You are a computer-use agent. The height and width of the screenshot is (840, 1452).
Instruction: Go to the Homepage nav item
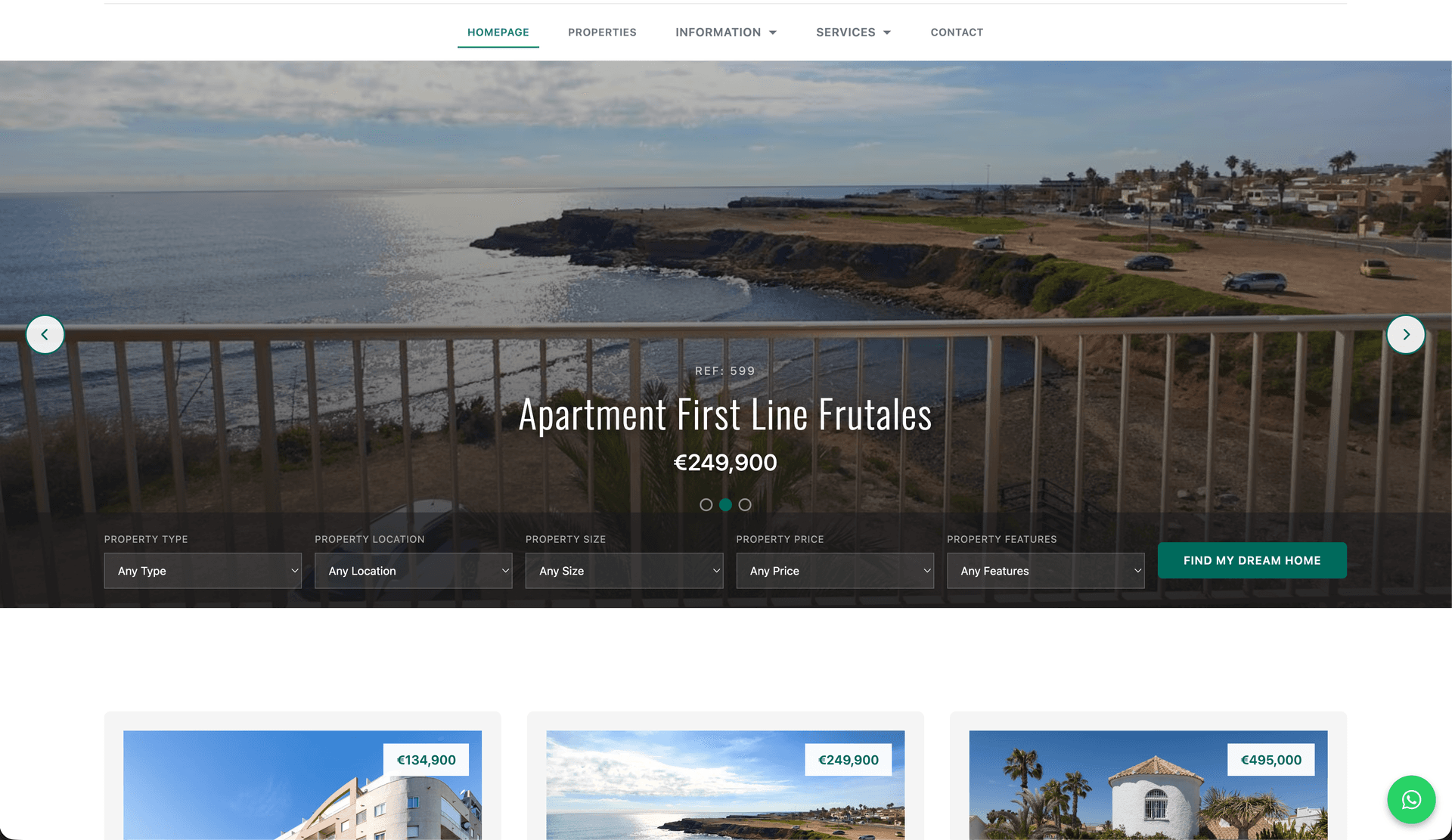click(x=498, y=33)
